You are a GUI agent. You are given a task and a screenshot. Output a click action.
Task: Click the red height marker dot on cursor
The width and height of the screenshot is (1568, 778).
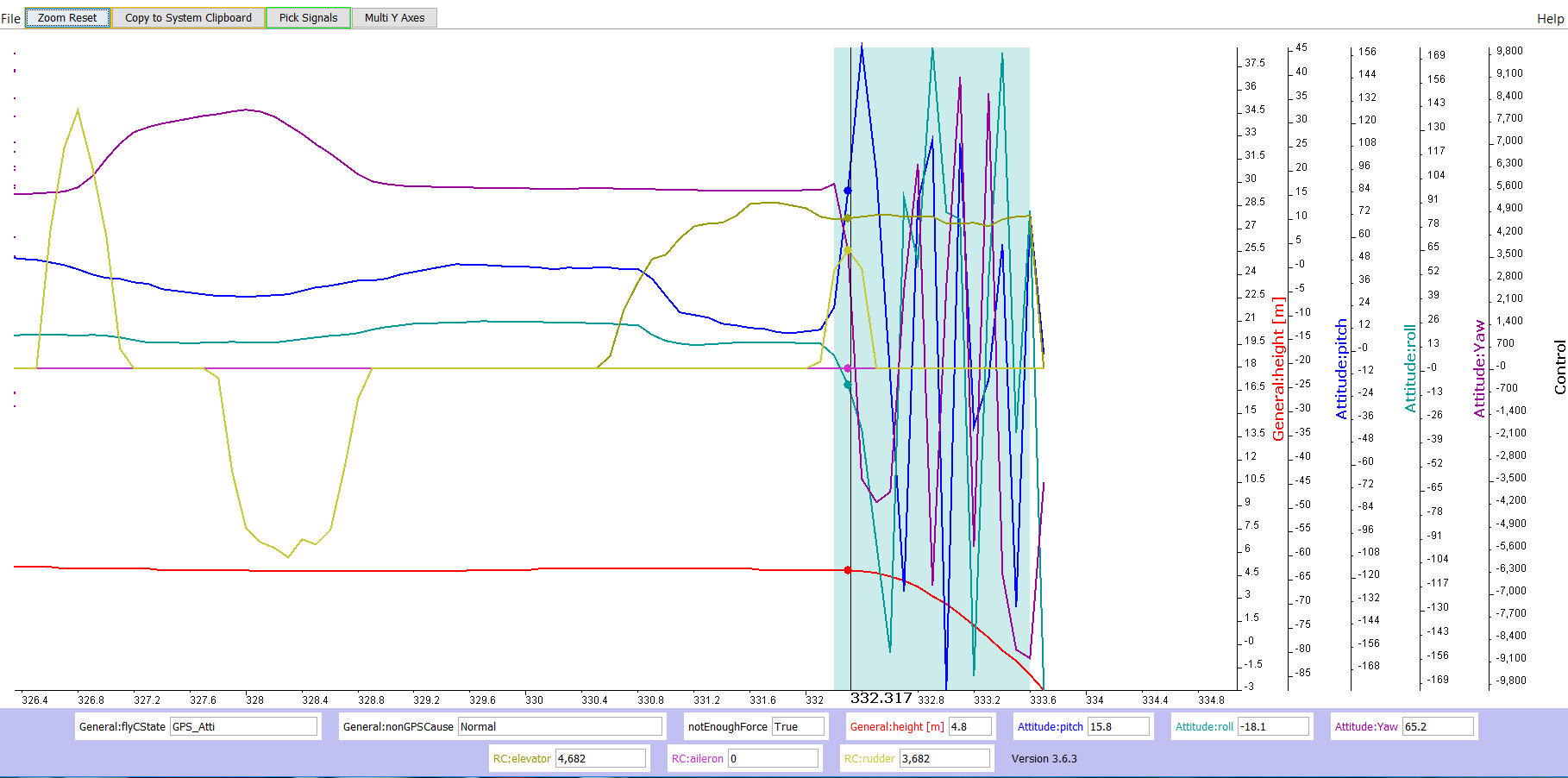point(848,570)
